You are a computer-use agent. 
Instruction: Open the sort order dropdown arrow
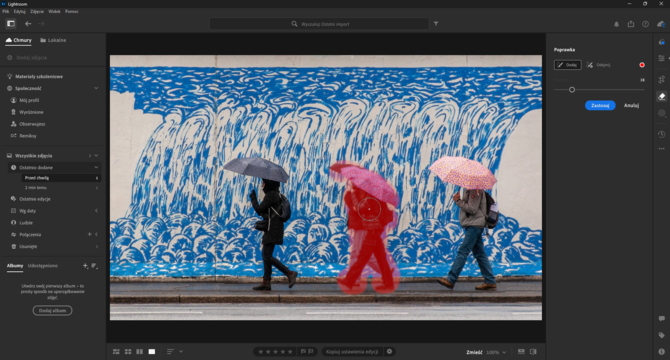pyautogui.click(x=181, y=351)
